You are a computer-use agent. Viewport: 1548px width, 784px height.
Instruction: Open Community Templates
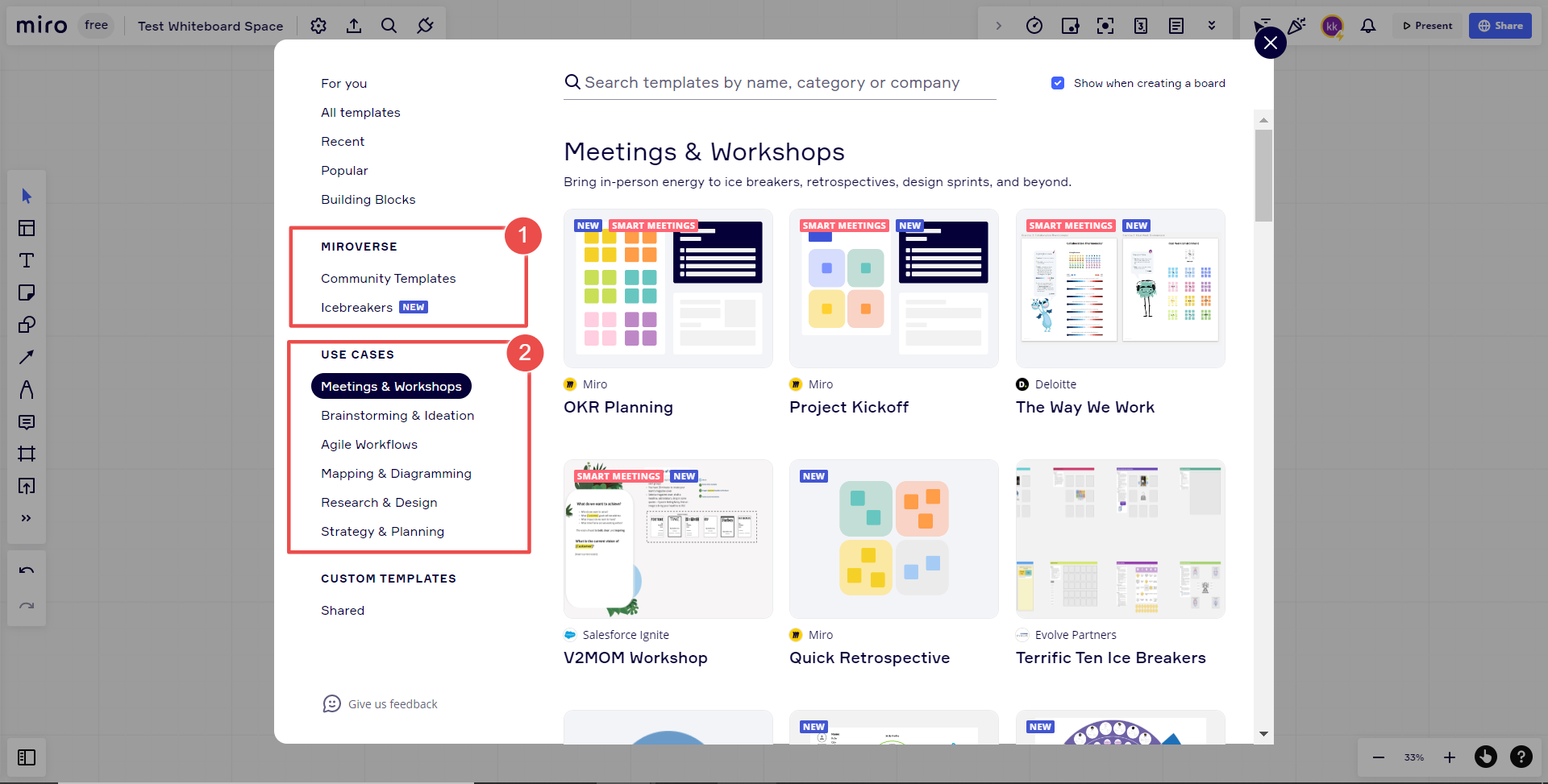click(389, 278)
